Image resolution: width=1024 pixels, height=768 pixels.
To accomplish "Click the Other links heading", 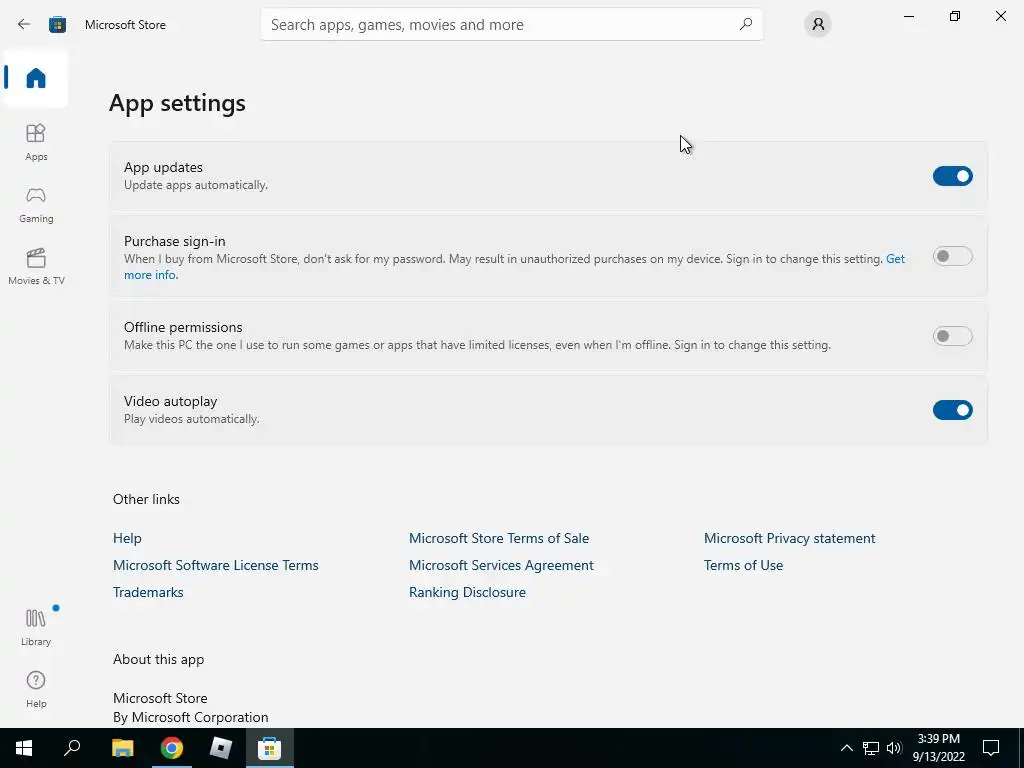I will pyautogui.click(x=146, y=499).
